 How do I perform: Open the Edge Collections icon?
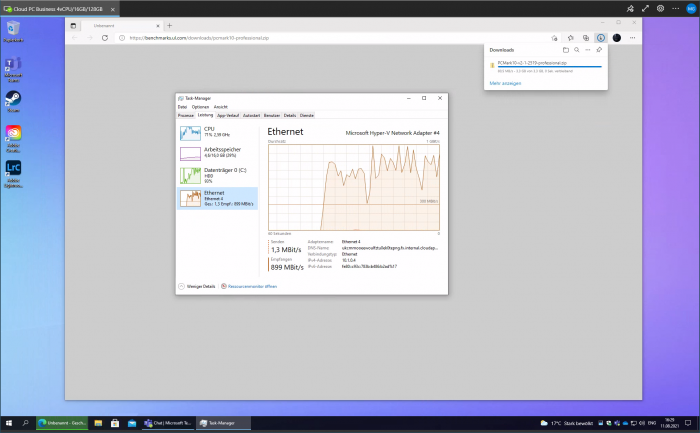586,38
